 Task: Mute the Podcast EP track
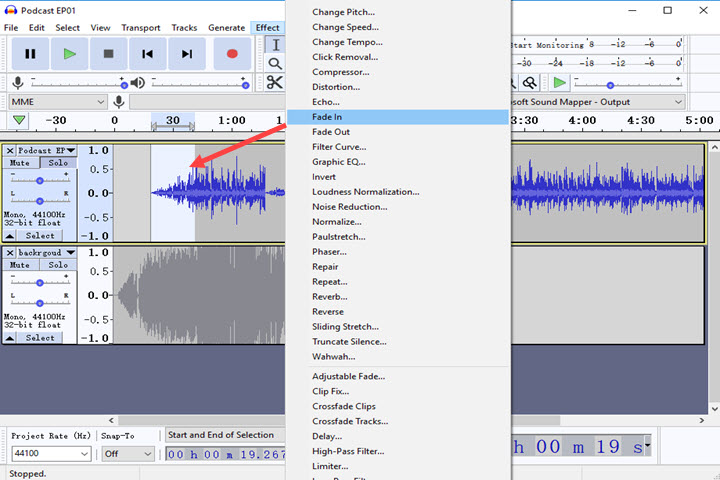(x=20, y=163)
